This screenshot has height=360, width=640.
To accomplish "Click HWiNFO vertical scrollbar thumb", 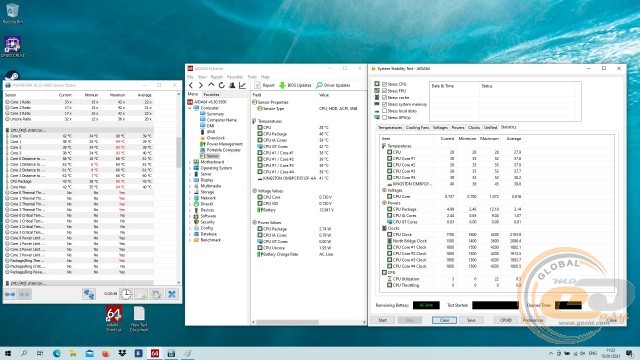I will point(178,152).
